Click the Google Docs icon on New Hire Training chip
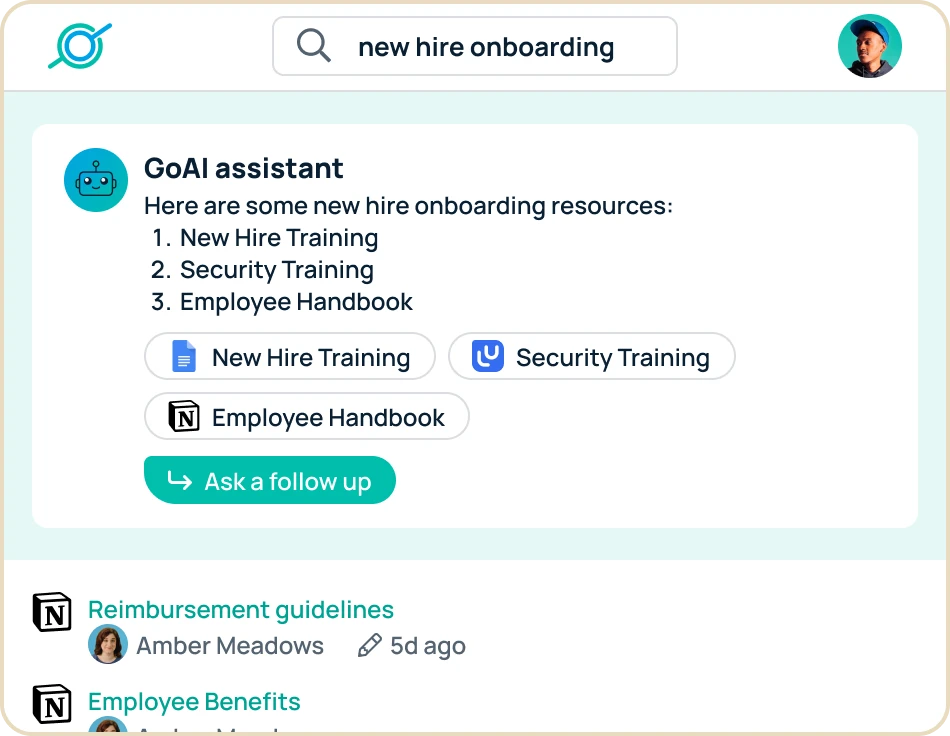Screen dimensions: 950x736 (183, 356)
